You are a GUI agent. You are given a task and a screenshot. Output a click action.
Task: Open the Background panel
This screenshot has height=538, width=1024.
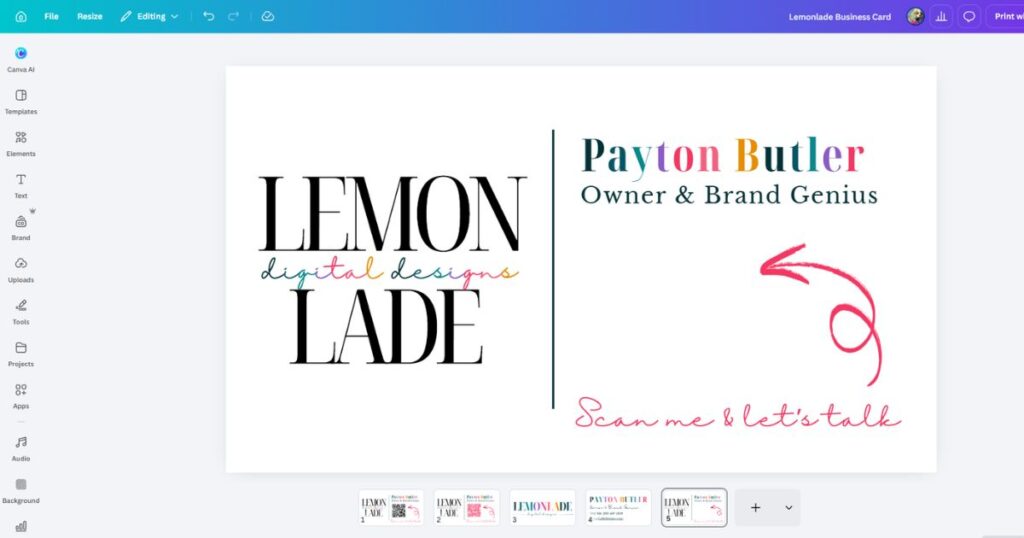21,490
